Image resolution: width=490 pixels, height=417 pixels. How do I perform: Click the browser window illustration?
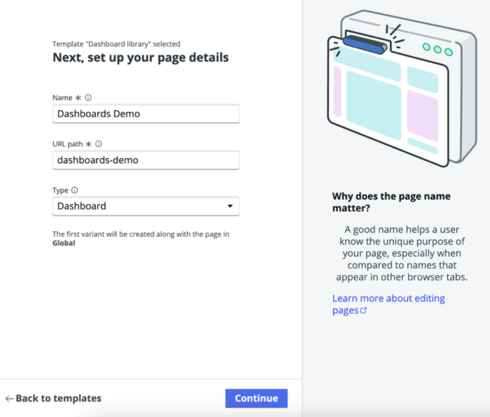[x=402, y=88]
